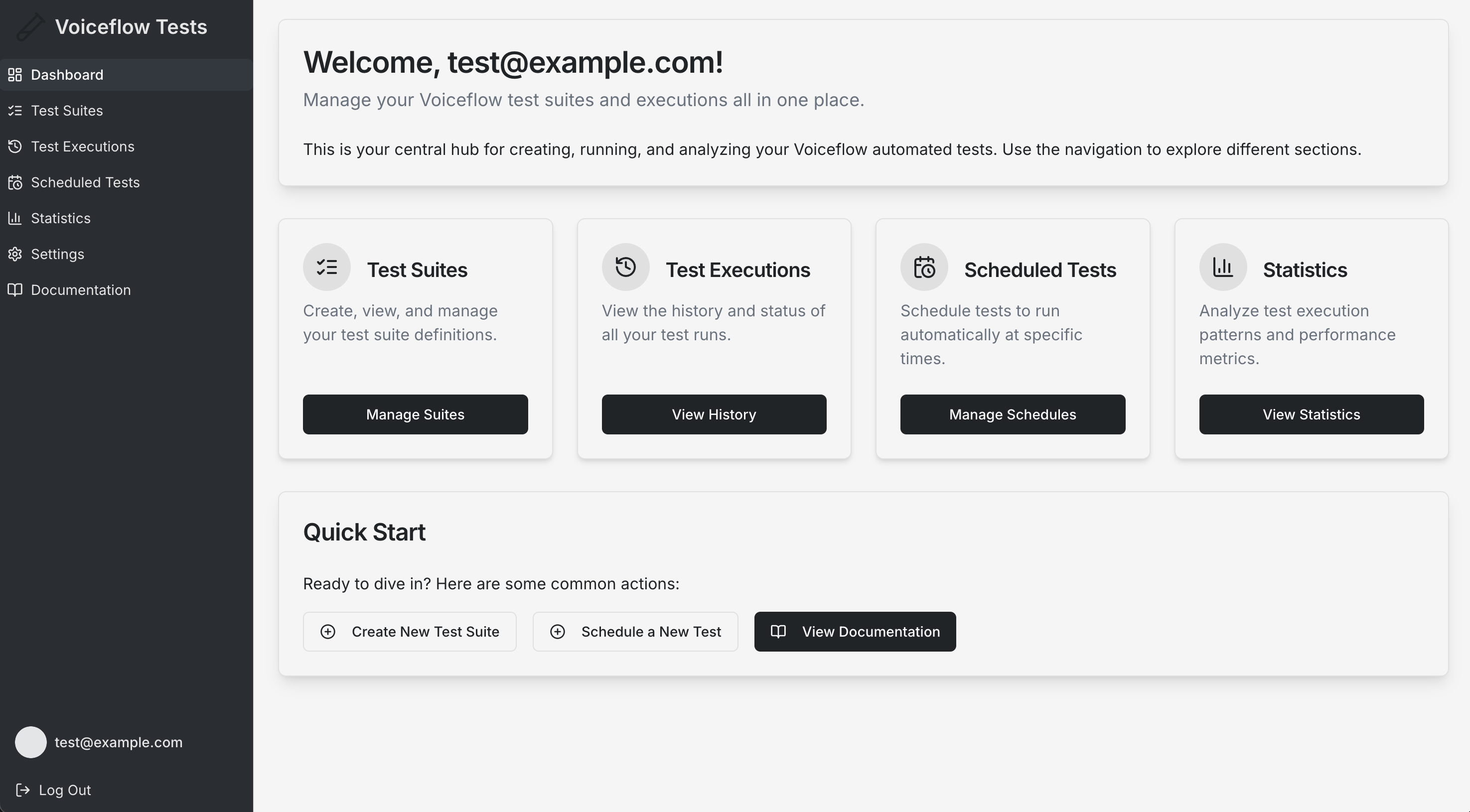Click the Manage Suites button
Image resolution: width=1470 pixels, height=812 pixels.
point(416,414)
